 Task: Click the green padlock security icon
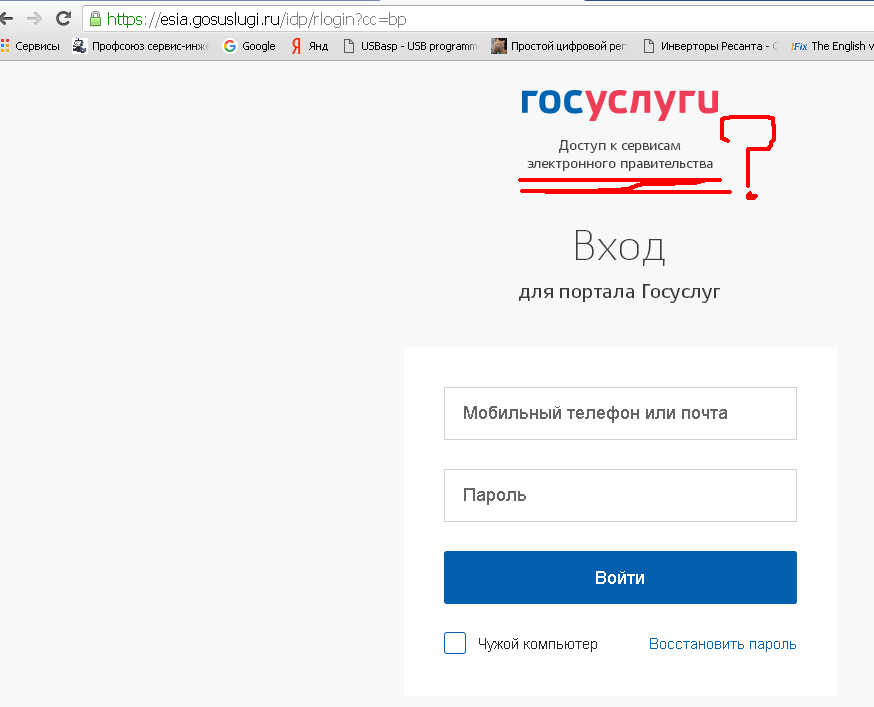(x=95, y=19)
